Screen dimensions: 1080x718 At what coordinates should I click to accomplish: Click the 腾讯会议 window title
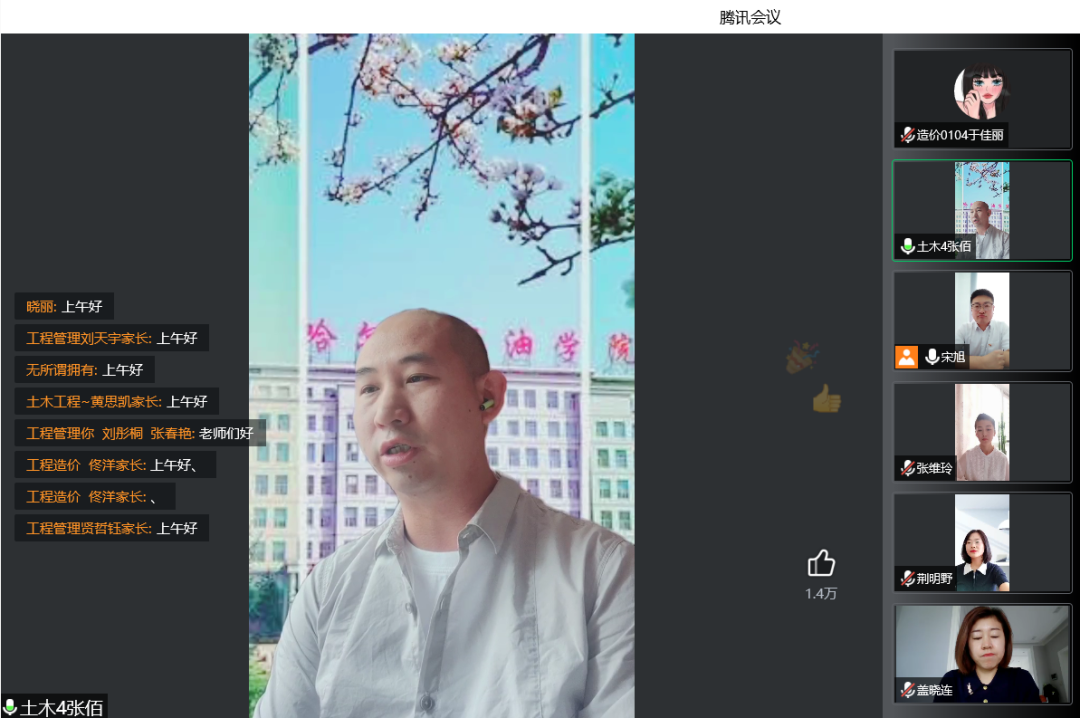pos(749,17)
